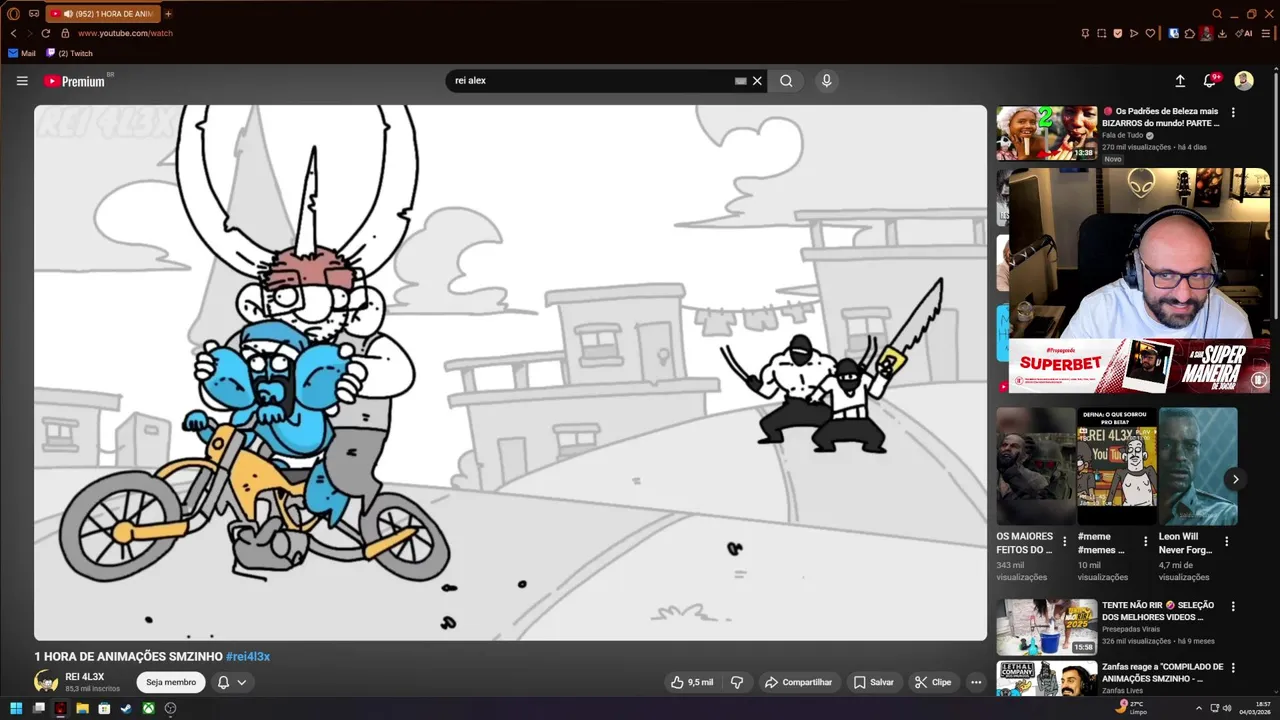Image resolution: width=1280 pixels, height=720 pixels.
Task: Open options for '#meme #memes' short
Action: 1145,541
